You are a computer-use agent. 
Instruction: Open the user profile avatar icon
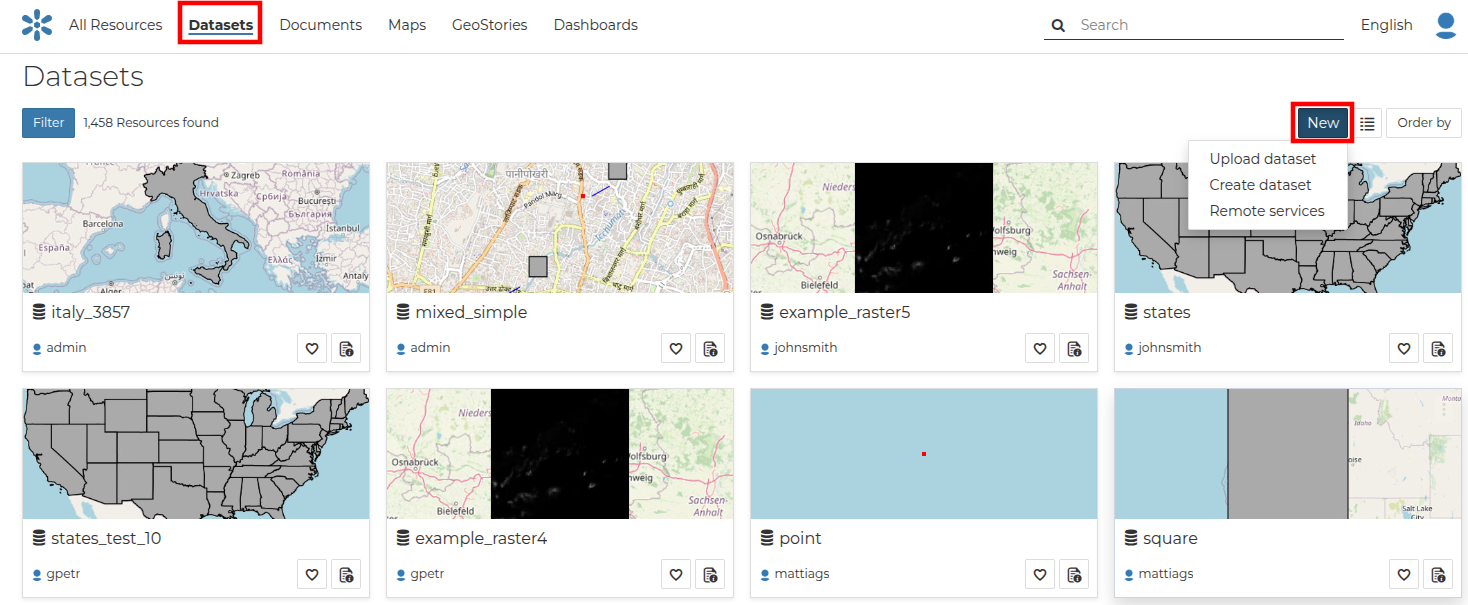(x=1445, y=25)
